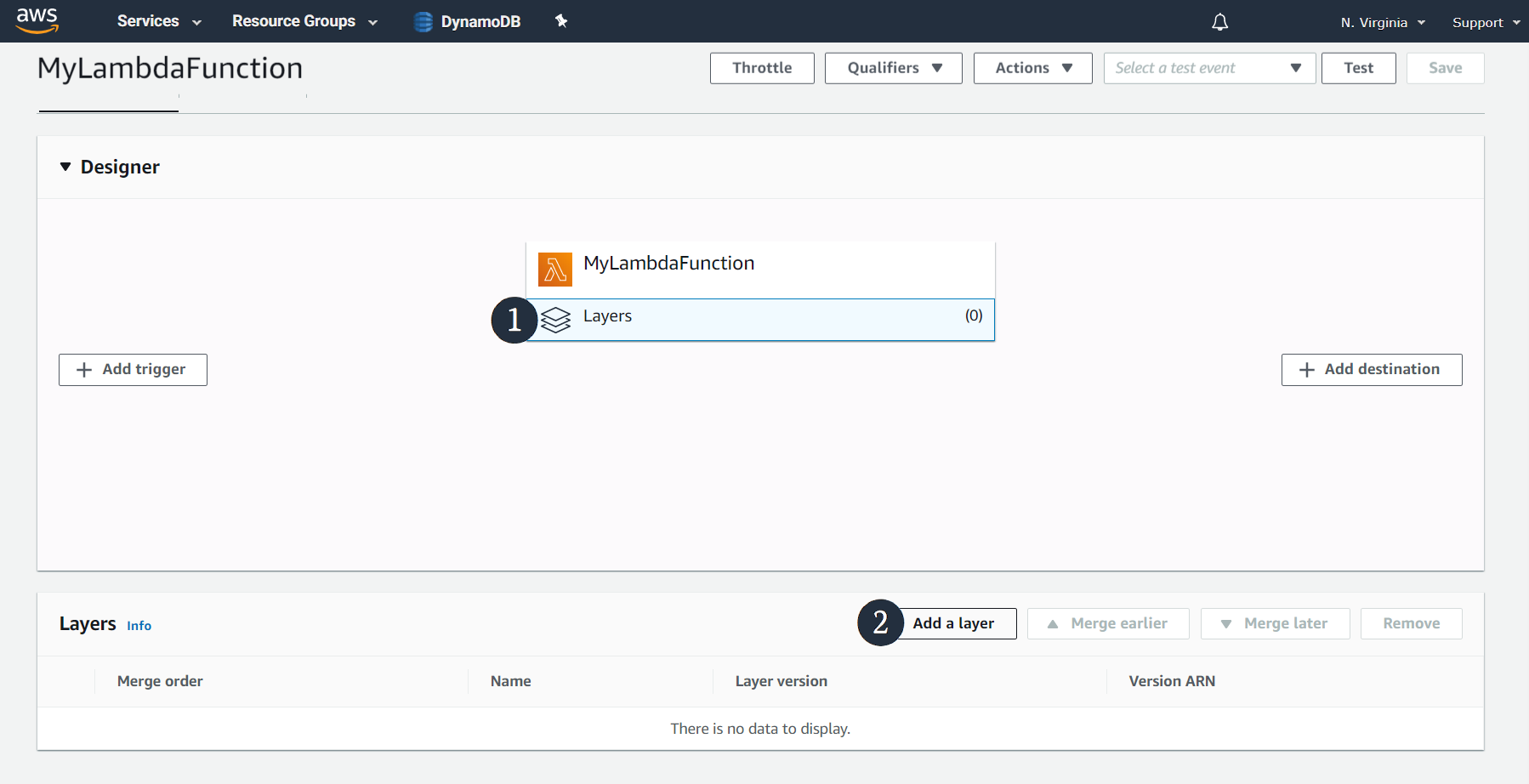Viewport: 1529px width, 784px height.
Task: Click the 'There is no data to display' text
Action: [x=760, y=729]
